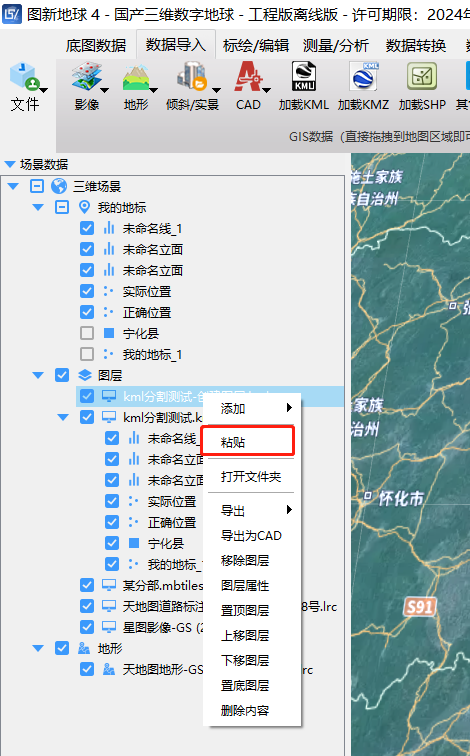Choose 图层属性 in the context menu
Viewport: 470px width, 756px height.
click(252, 586)
